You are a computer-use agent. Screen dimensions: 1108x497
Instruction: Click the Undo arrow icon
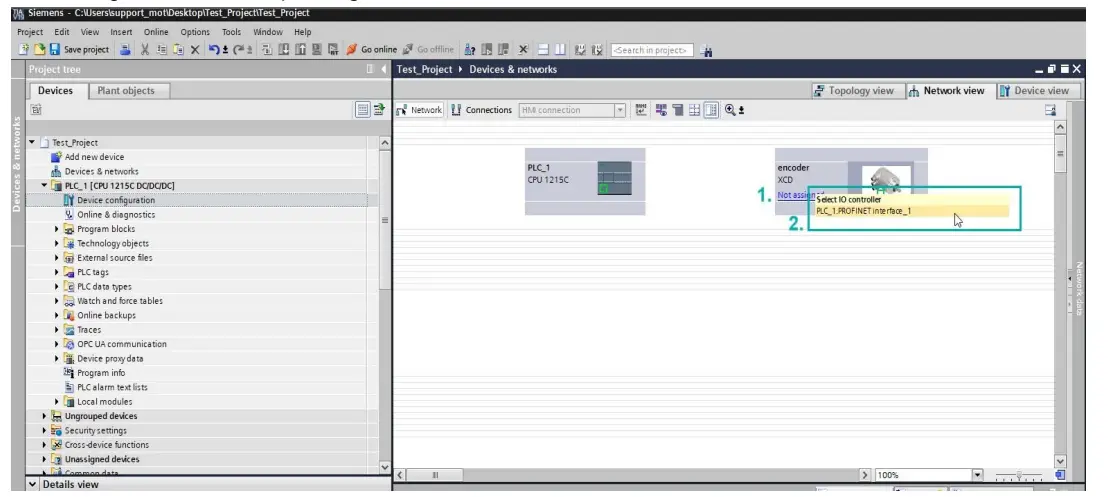tap(213, 49)
